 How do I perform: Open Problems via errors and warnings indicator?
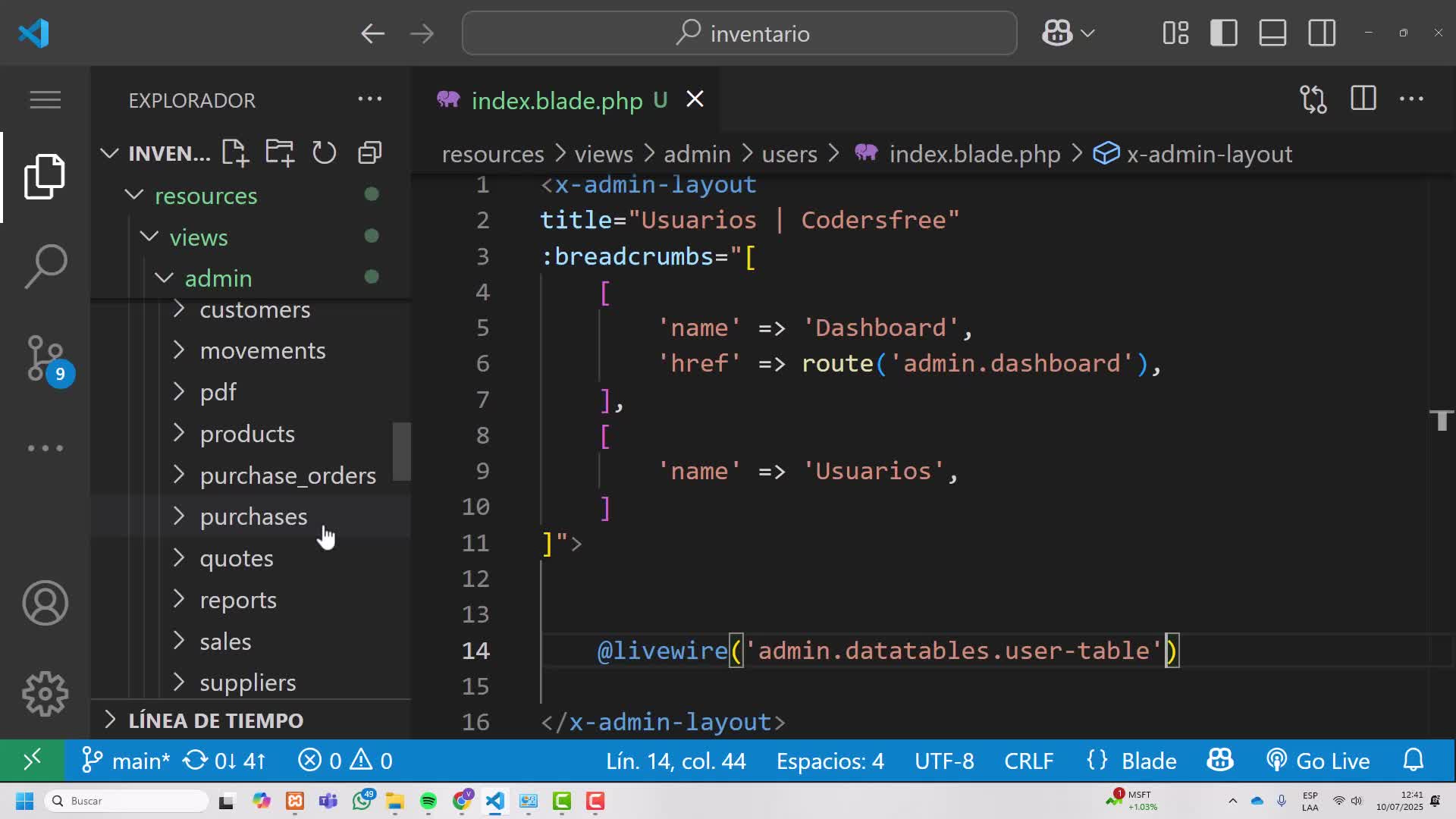345,760
